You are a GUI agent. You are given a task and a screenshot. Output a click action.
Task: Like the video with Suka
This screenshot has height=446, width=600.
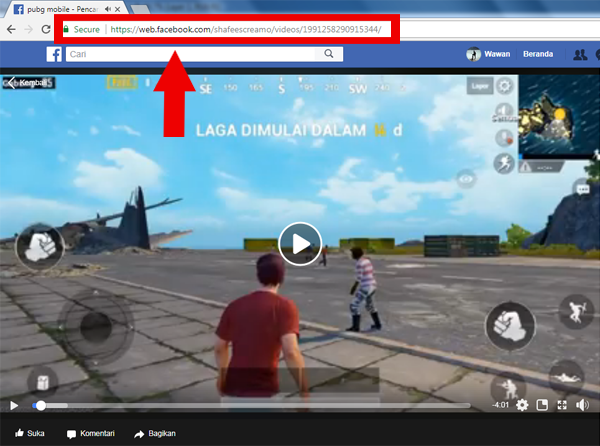point(30,433)
